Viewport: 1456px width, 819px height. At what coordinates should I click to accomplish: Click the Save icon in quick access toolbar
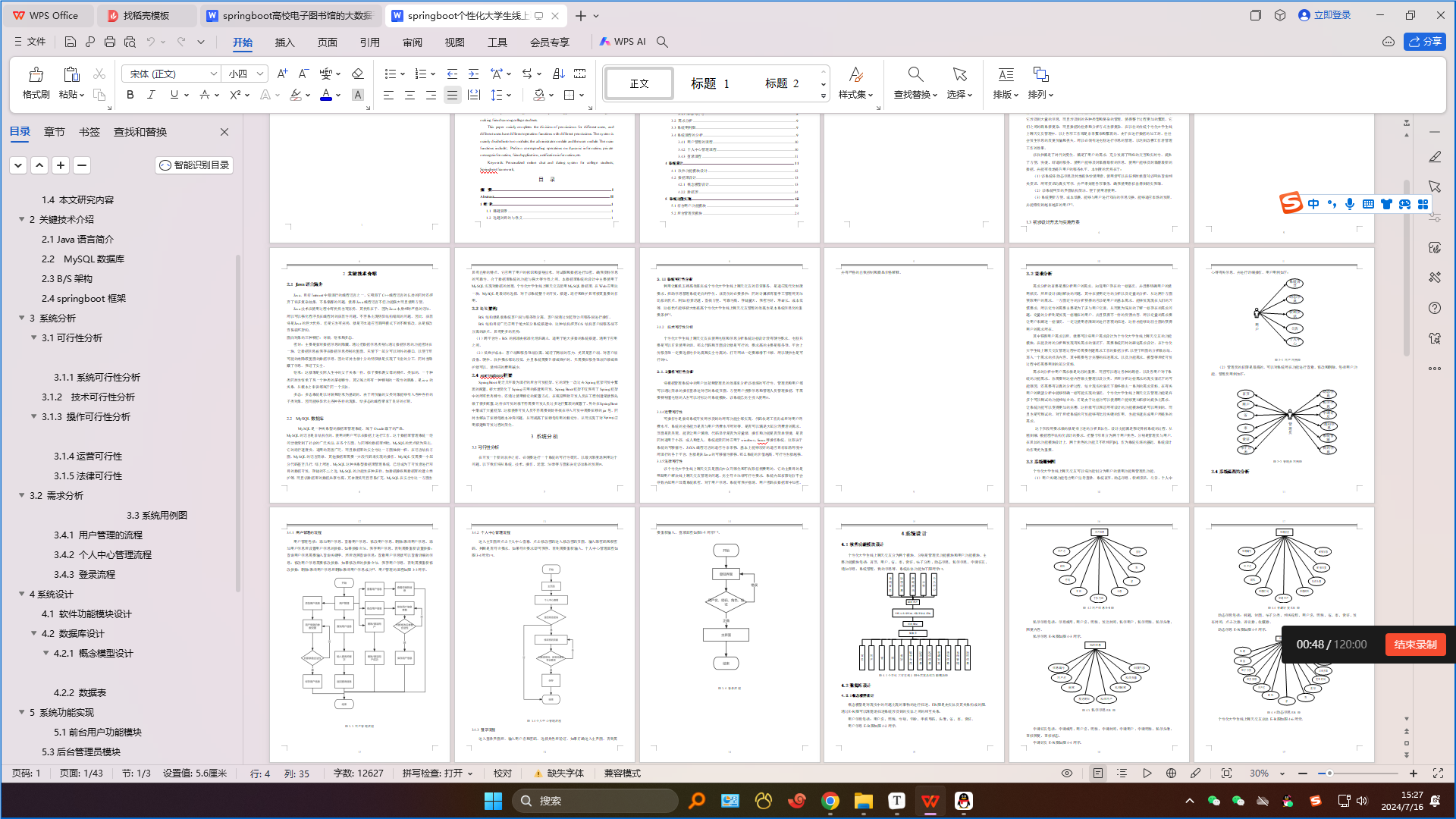(x=70, y=42)
